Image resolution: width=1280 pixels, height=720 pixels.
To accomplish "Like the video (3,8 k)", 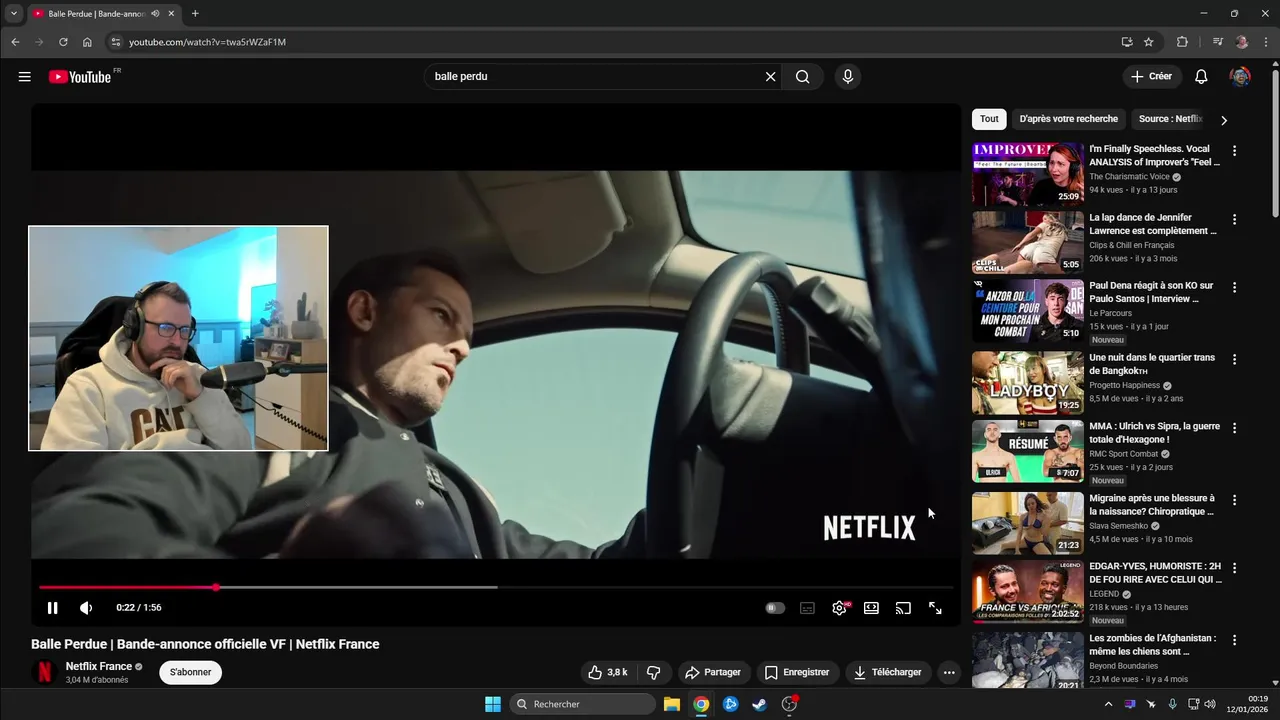I will [608, 672].
